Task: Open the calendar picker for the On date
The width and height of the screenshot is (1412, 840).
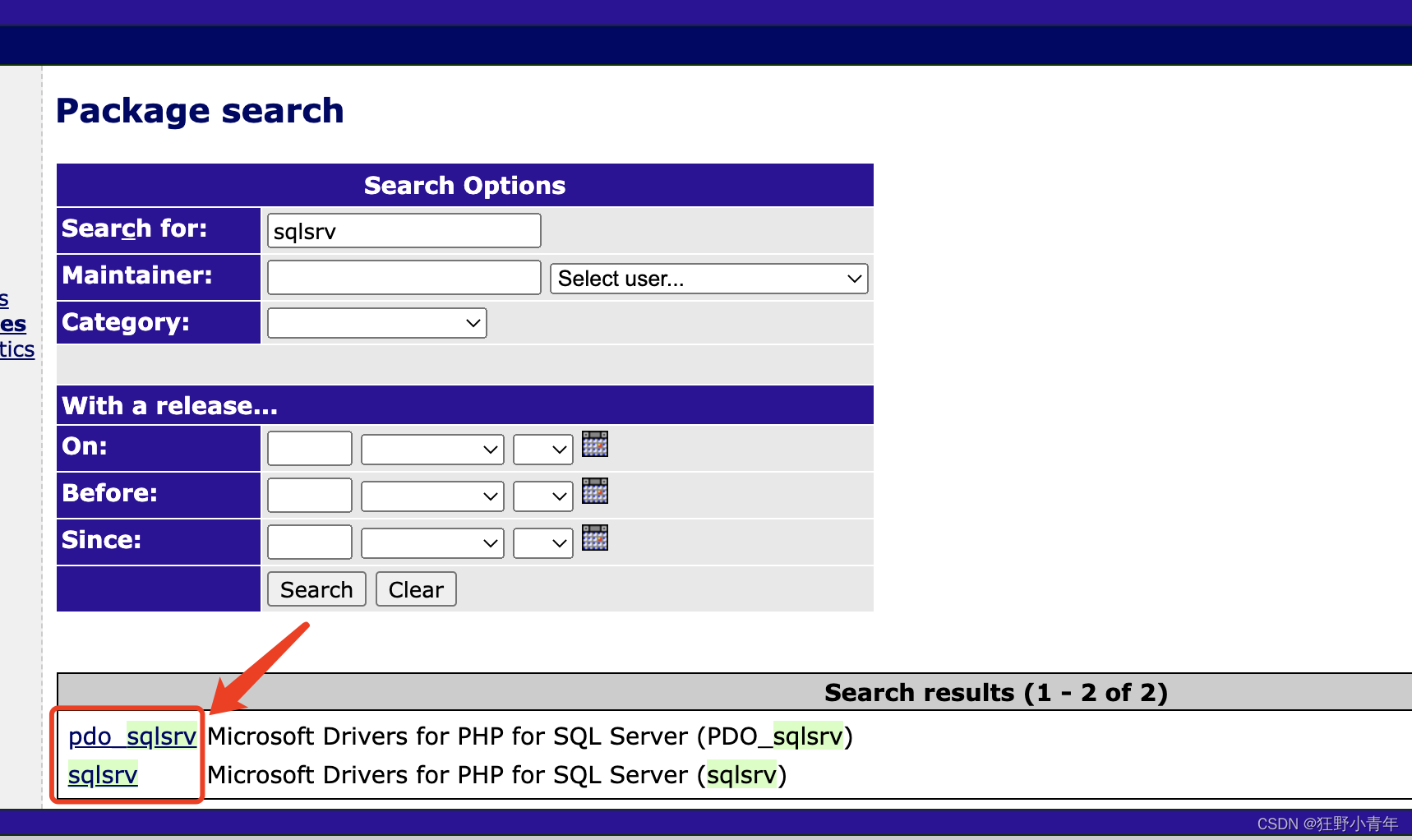Action: pos(595,444)
